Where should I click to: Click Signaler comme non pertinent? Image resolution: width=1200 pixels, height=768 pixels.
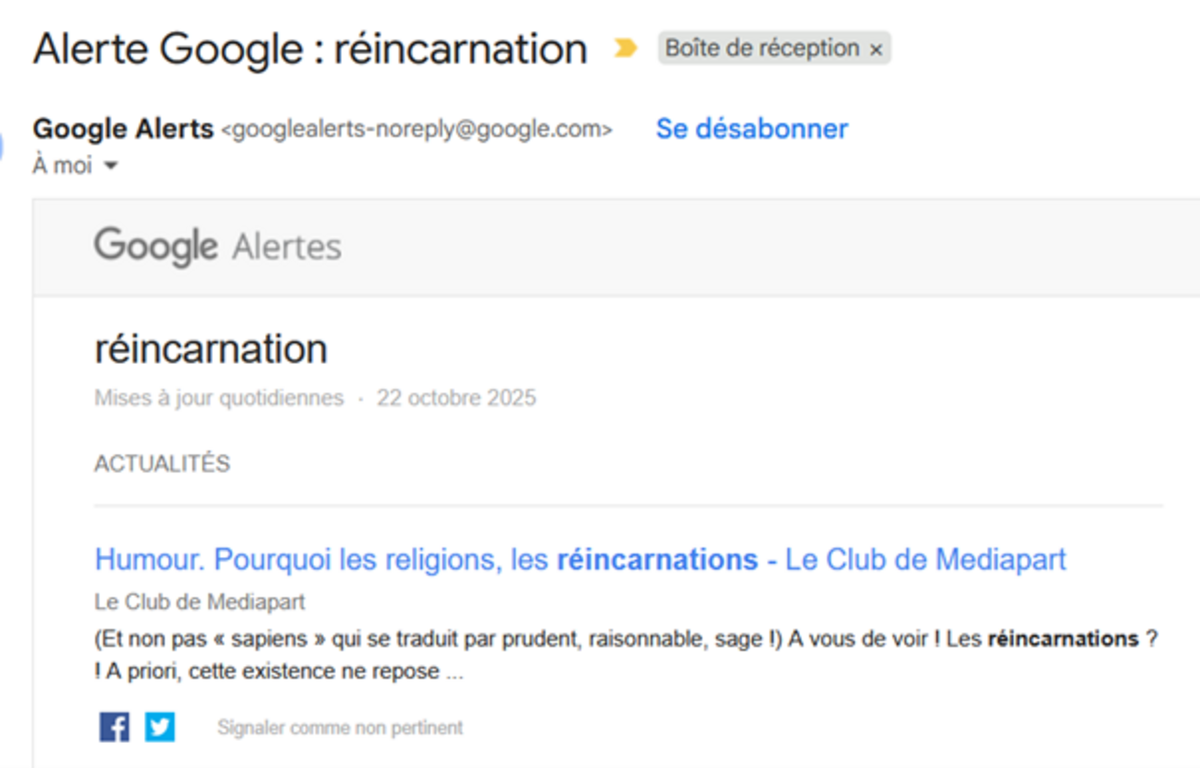340,728
